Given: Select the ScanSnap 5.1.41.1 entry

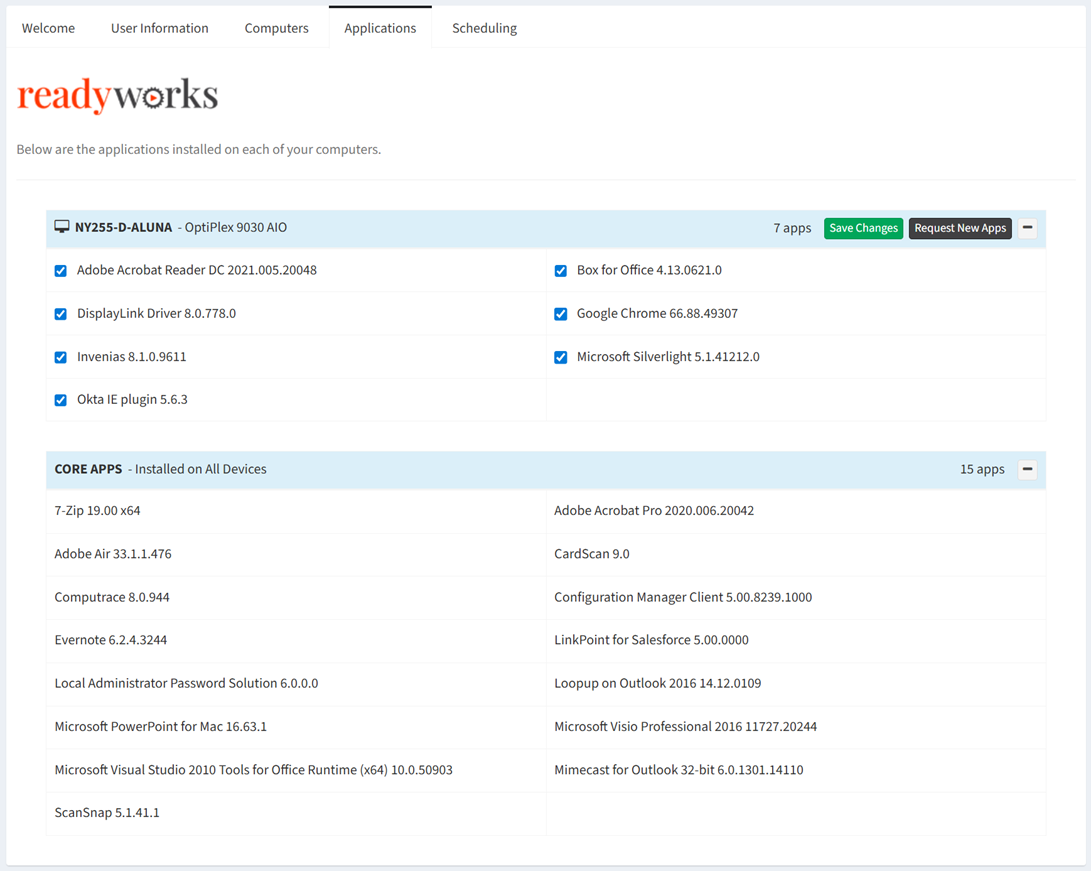Looking at the screenshot, I should (x=107, y=813).
